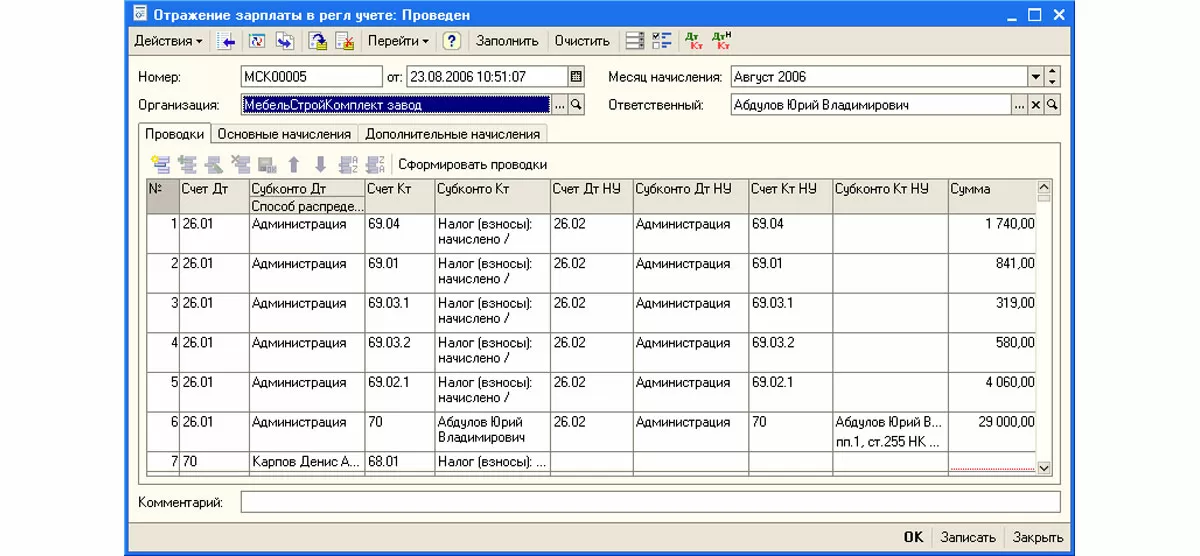
Task: Clear Ответственный field with the X icon
Action: pyautogui.click(x=1036, y=105)
